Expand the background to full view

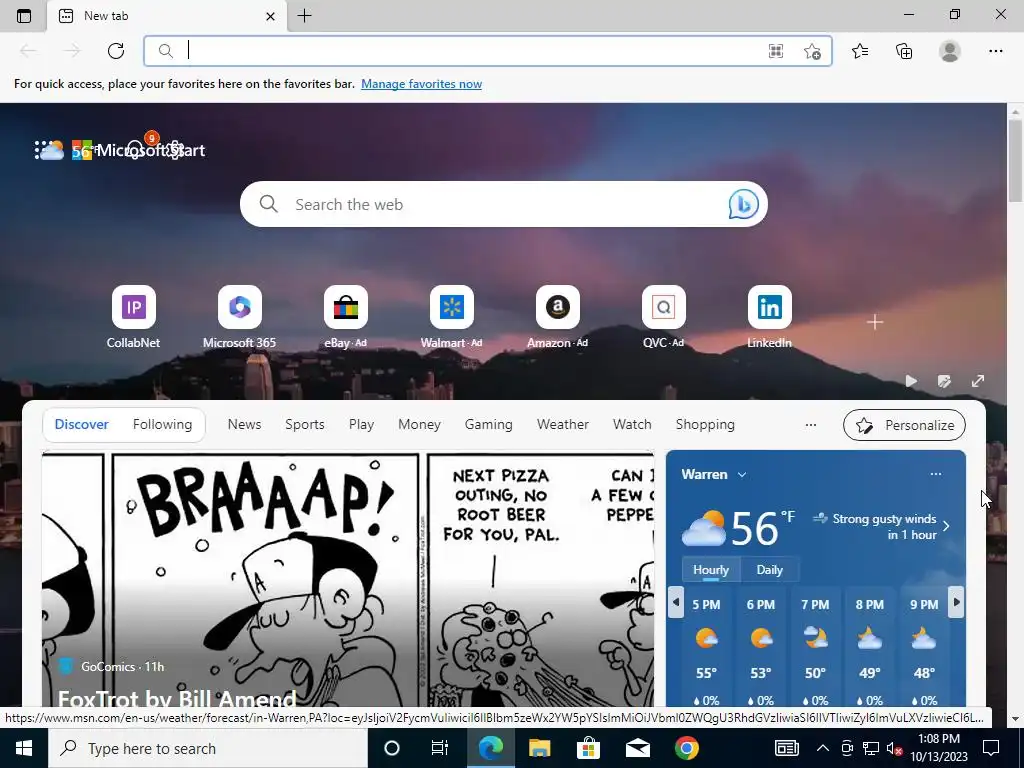coord(978,381)
